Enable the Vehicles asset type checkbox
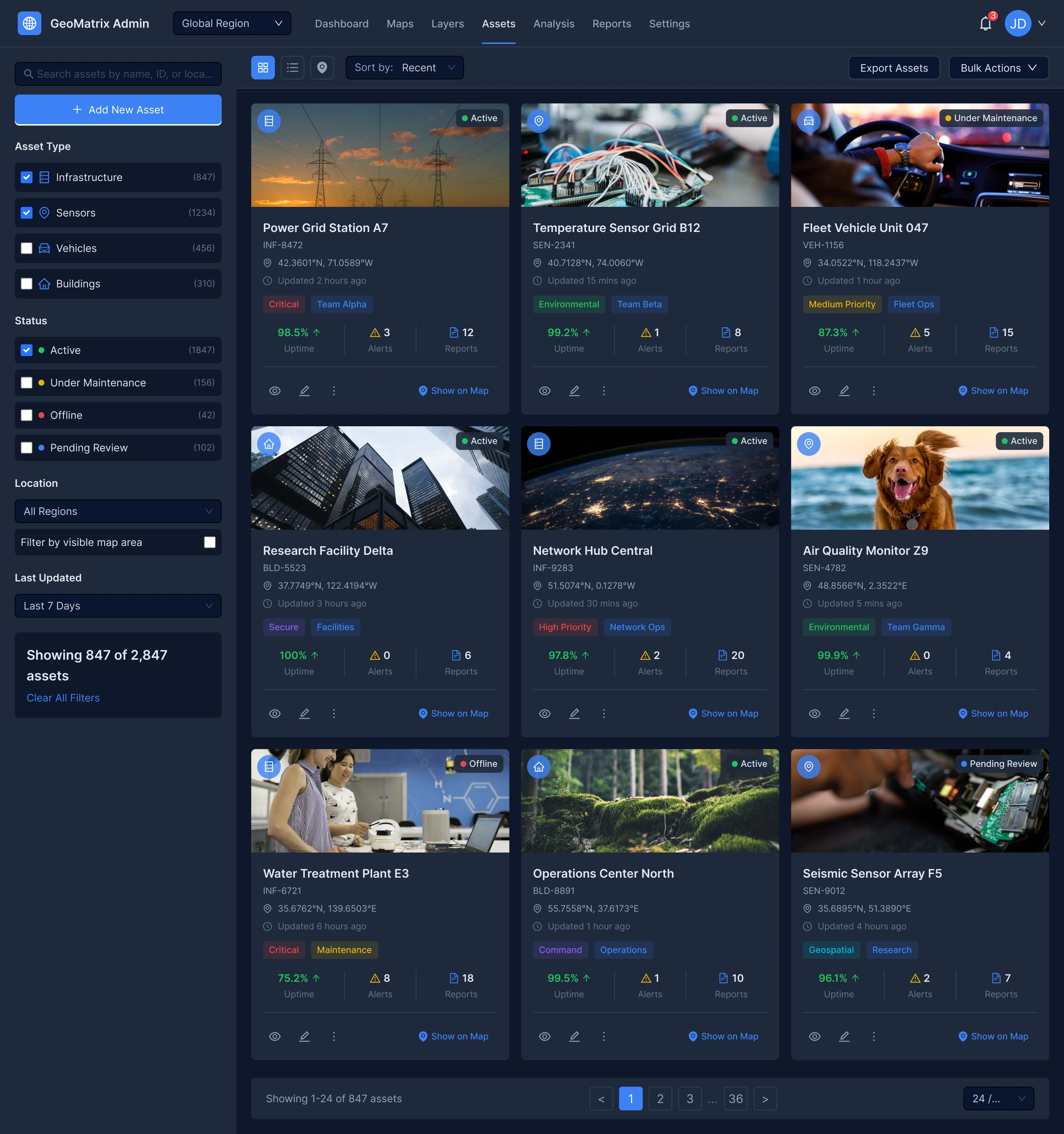Screen dimensions: 1064x1134 pos(26,248)
